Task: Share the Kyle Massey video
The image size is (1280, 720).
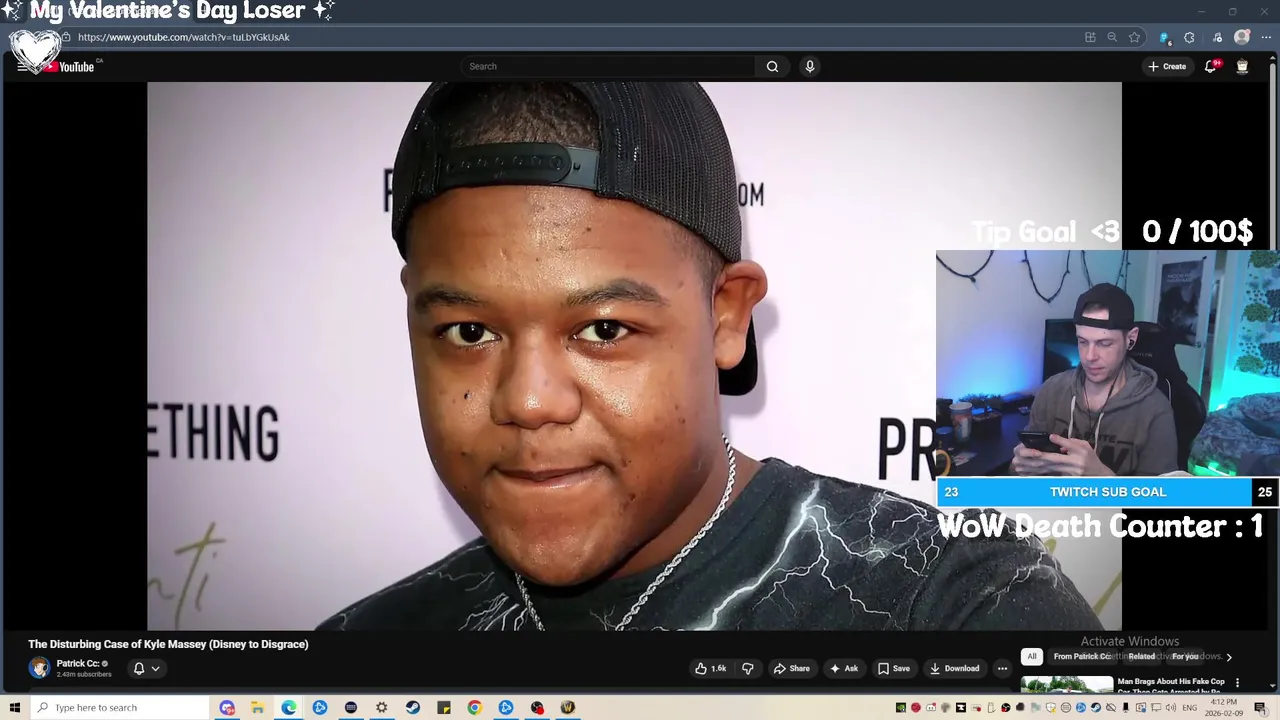Action: (792, 668)
